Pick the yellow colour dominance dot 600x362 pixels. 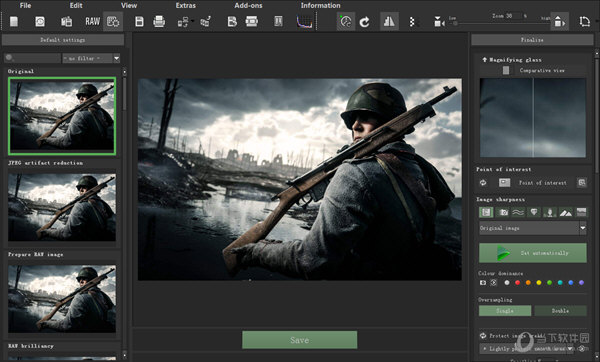pos(539,283)
